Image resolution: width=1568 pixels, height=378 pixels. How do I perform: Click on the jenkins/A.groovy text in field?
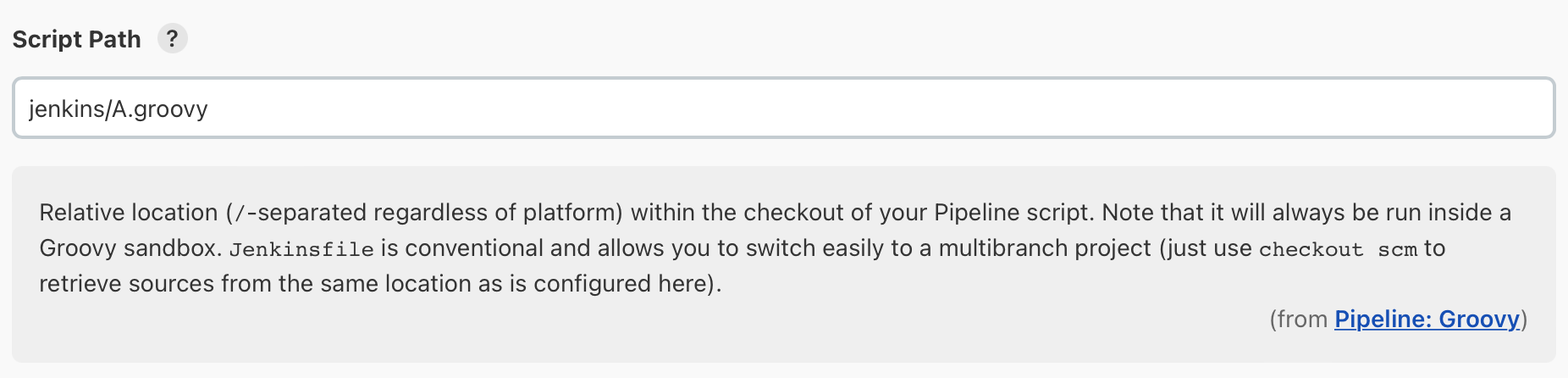[118, 109]
